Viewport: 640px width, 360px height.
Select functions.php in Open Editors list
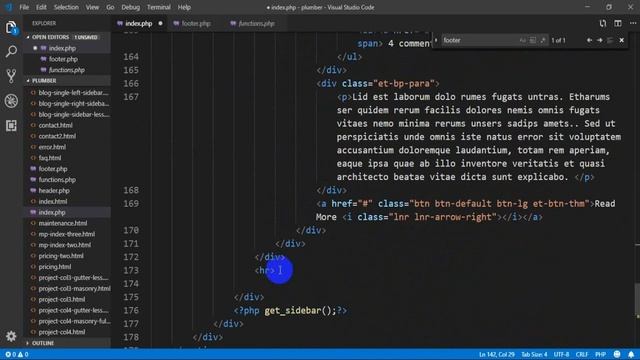point(67,70)
